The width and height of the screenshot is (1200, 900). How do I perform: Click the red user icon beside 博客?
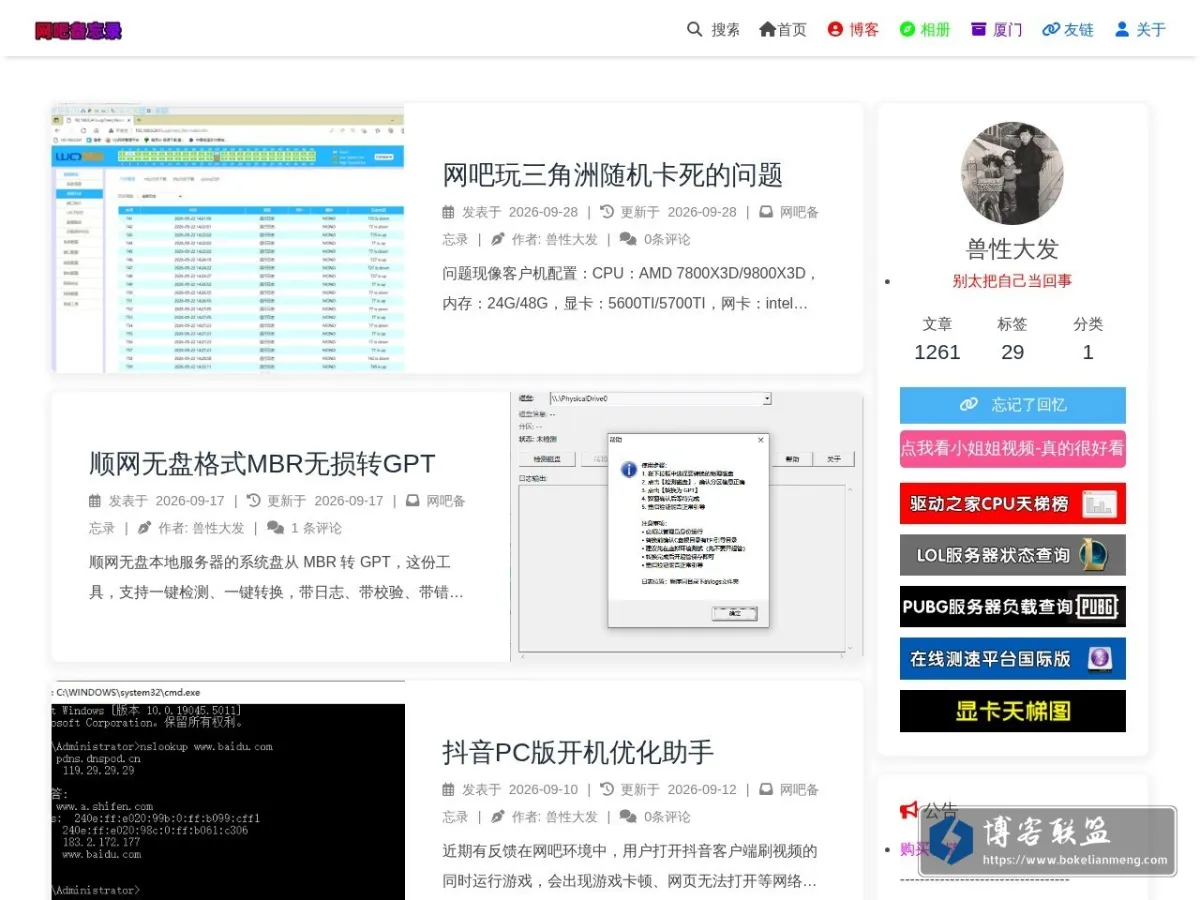click(x=835, y=29)
